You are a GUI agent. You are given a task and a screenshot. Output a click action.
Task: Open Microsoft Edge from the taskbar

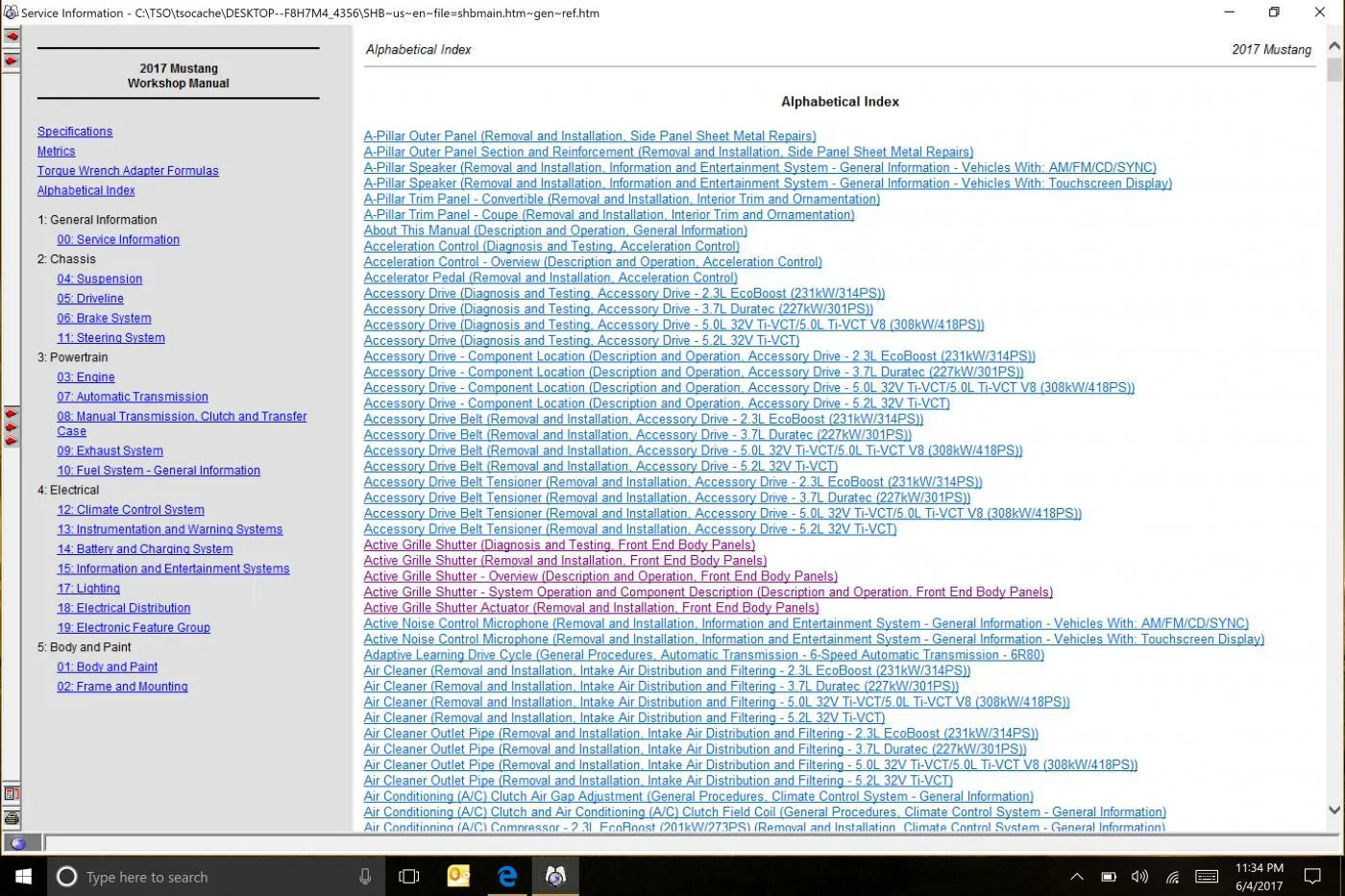[x=507, y=876]
